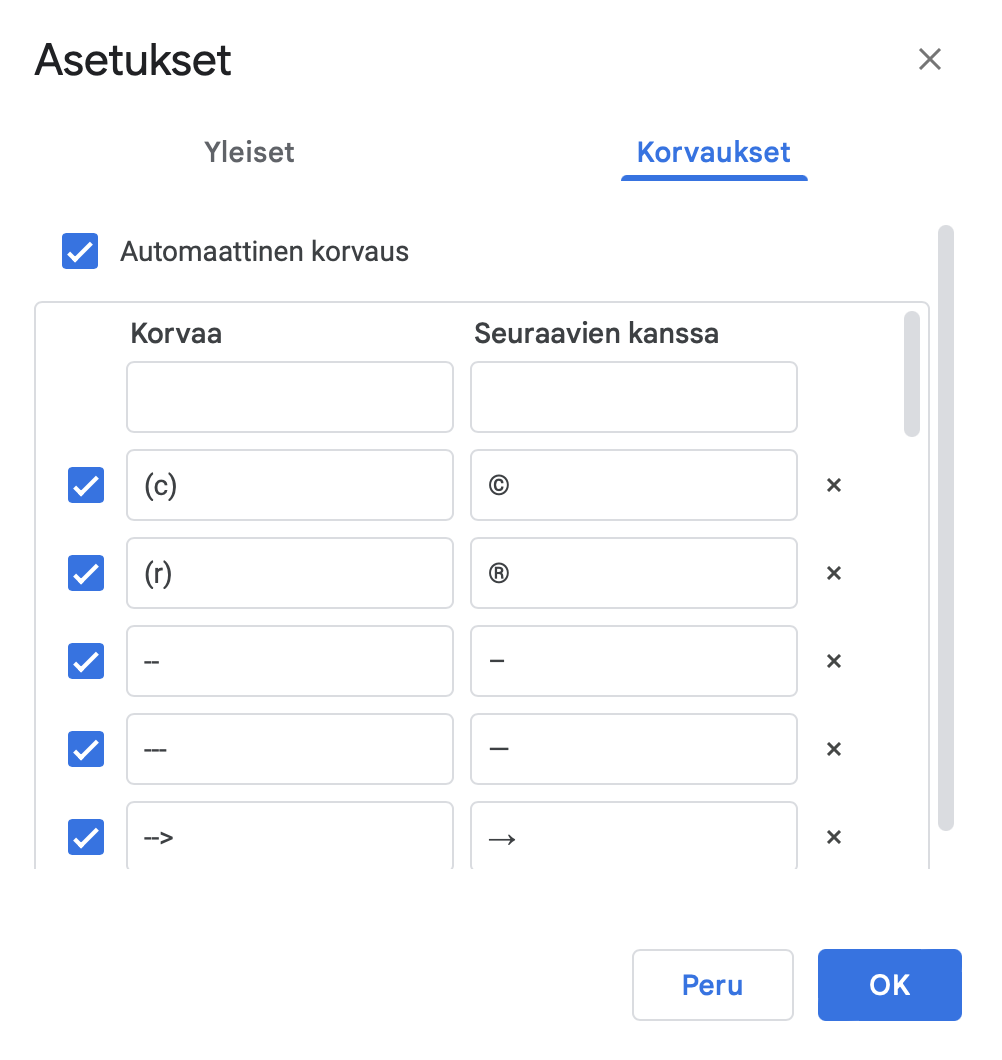The image size is (1002, 1060).
Task: Click the Seuraavien kanssa entry field
Action: 633,397
